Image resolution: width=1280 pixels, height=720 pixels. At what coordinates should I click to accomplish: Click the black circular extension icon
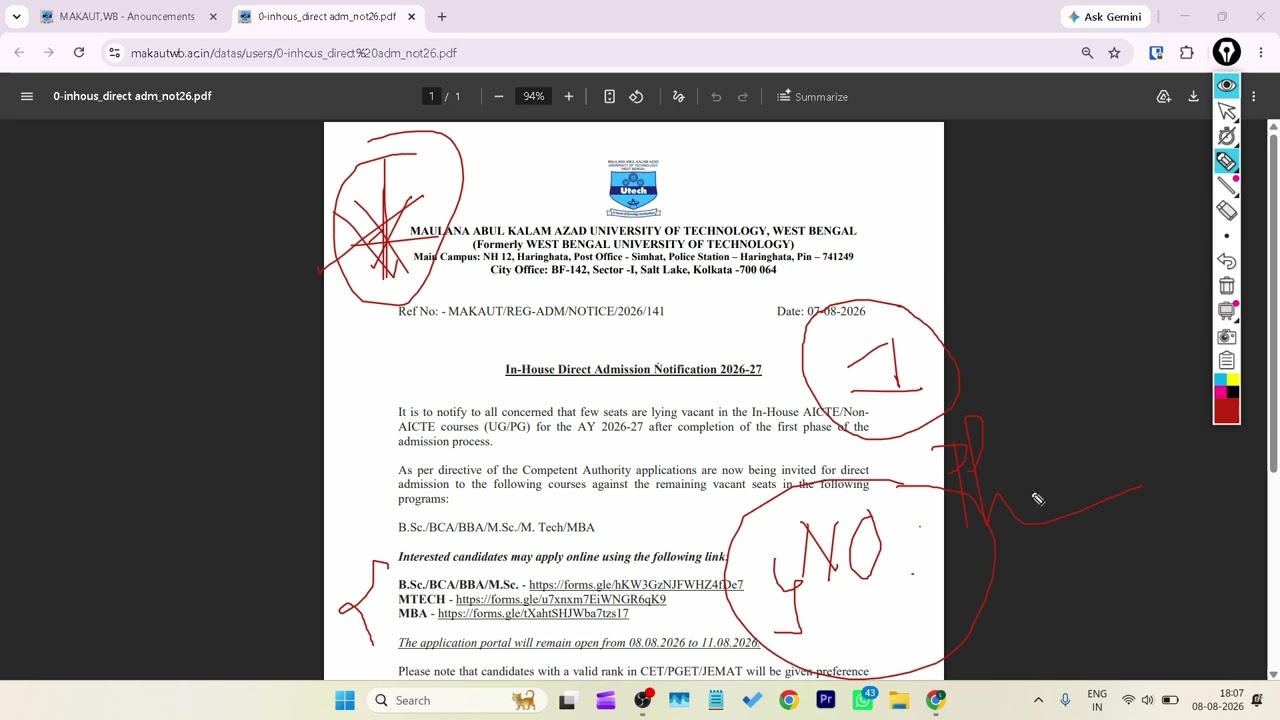1227,52
